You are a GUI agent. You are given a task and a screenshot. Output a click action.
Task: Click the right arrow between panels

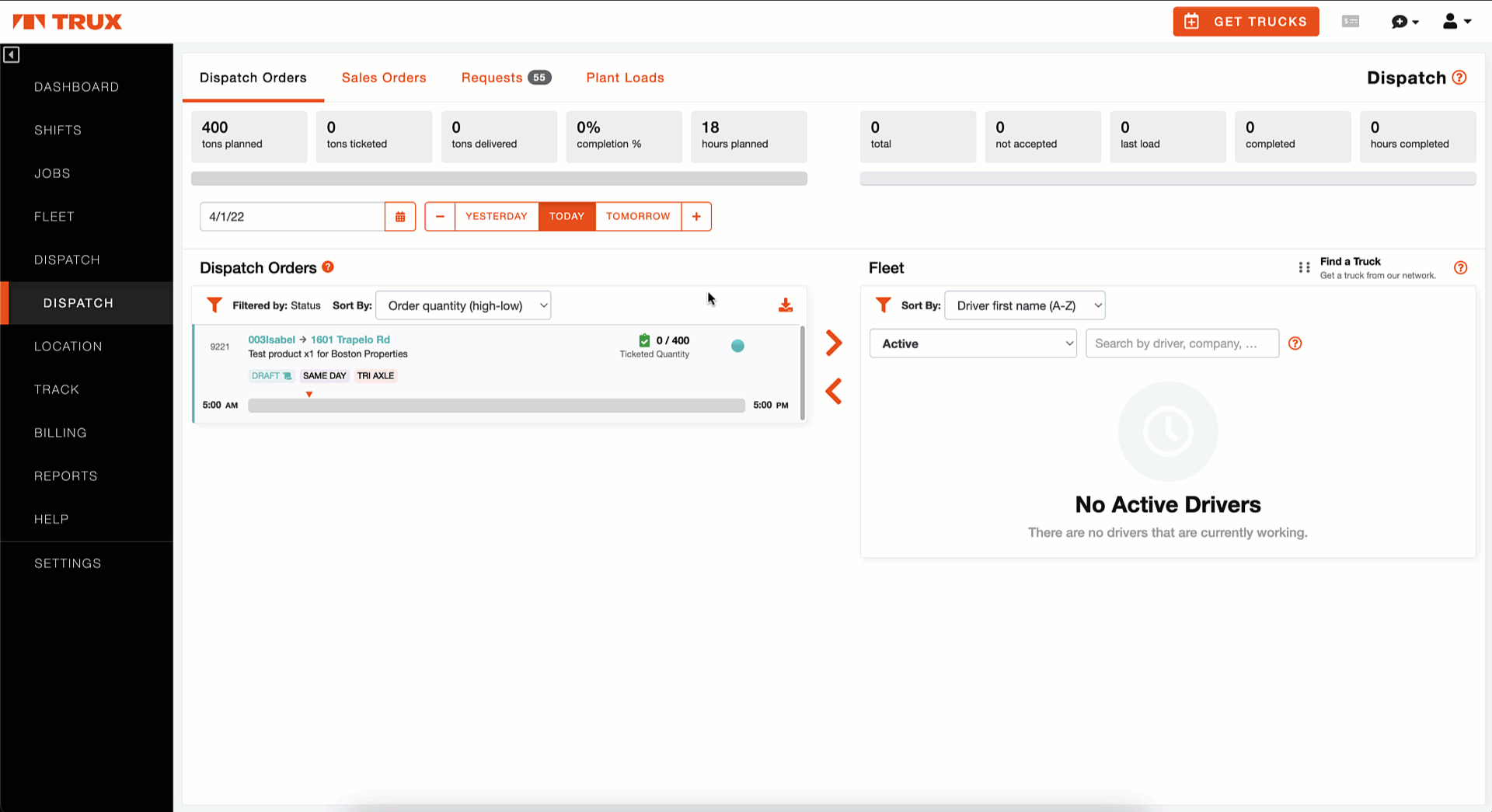click(x=834, y=343)
